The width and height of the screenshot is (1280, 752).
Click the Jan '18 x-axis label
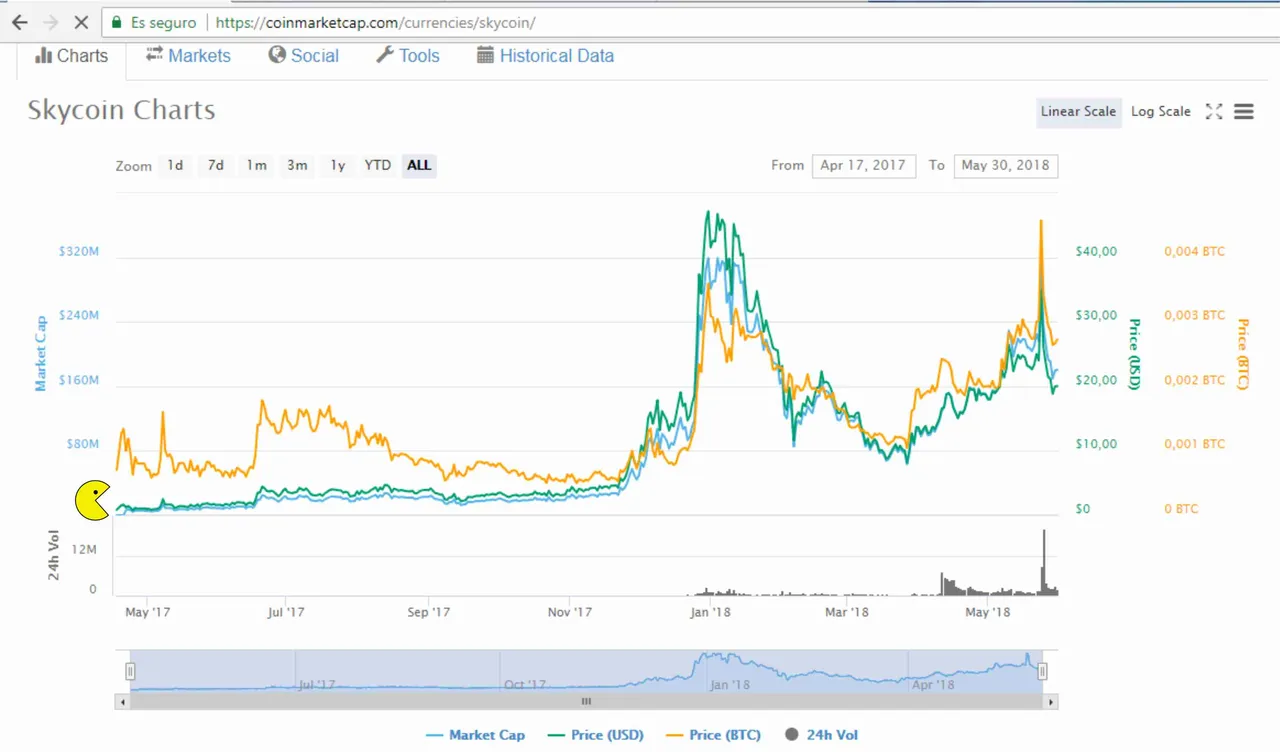click(x=710, y=612)
